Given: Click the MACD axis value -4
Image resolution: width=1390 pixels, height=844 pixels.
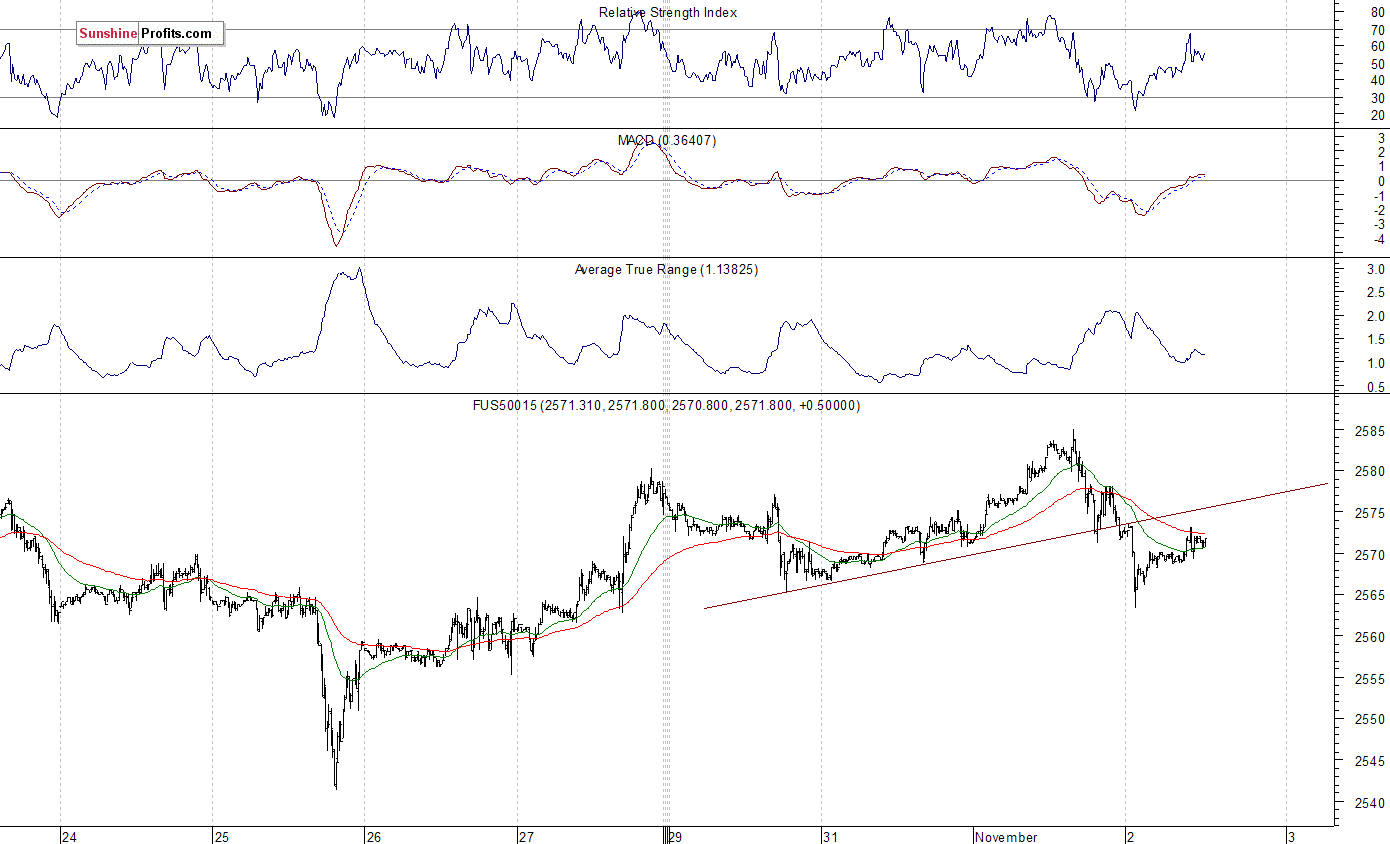Looking at the screenshot, I should tap(1379, 239).
